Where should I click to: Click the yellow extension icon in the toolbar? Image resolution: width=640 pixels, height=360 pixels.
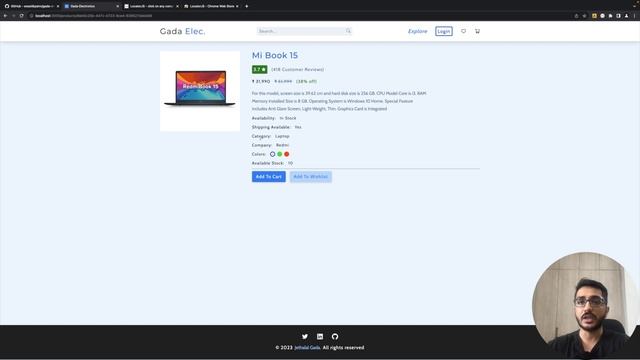point(594,16)
